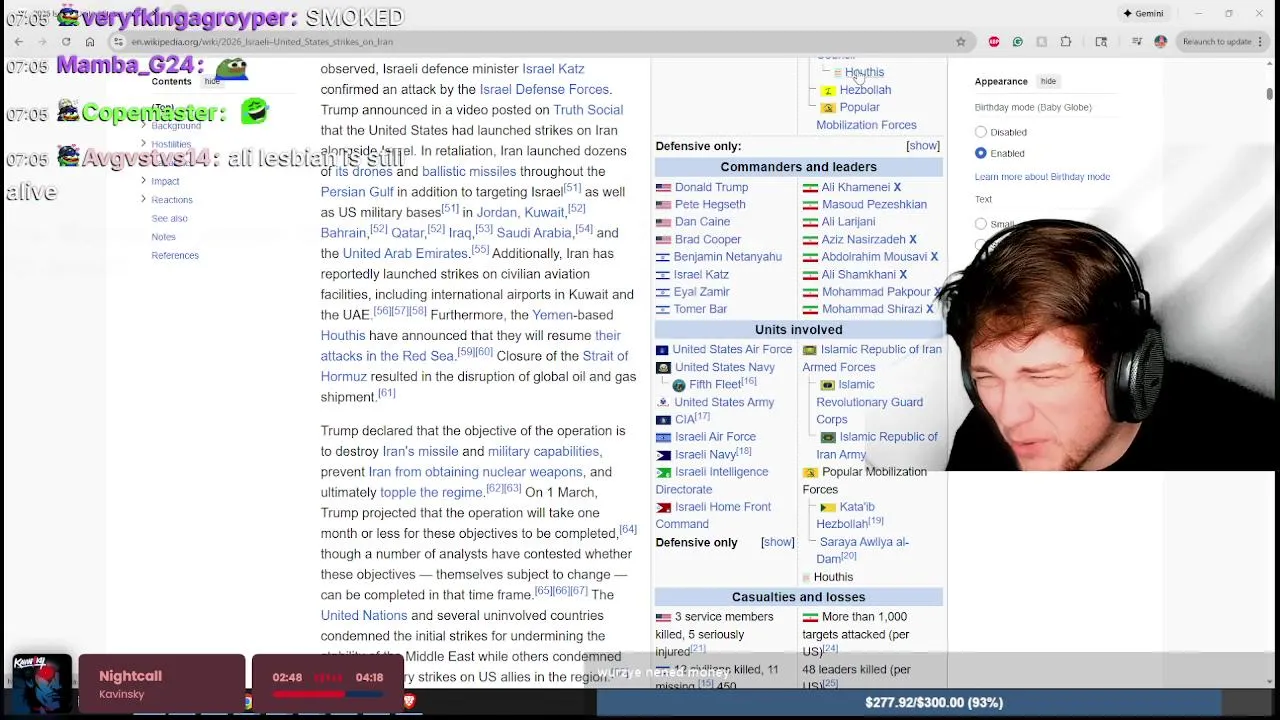Click the Iran flag icon beside Ali Khamenei
The height and width of the screenshot is (720, 1280).
pos(809,187)
